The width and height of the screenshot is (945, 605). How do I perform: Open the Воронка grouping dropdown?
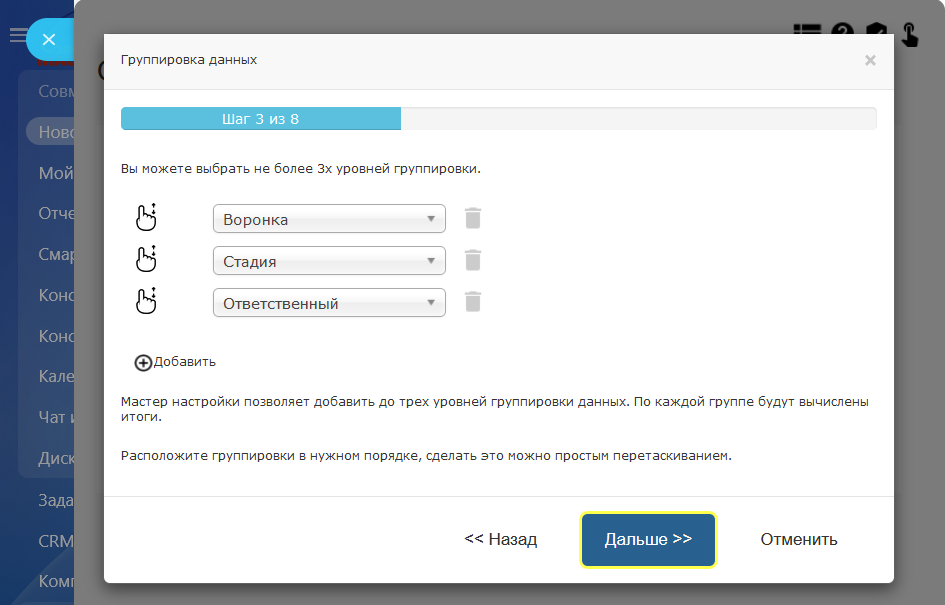[x=329, y=219]
